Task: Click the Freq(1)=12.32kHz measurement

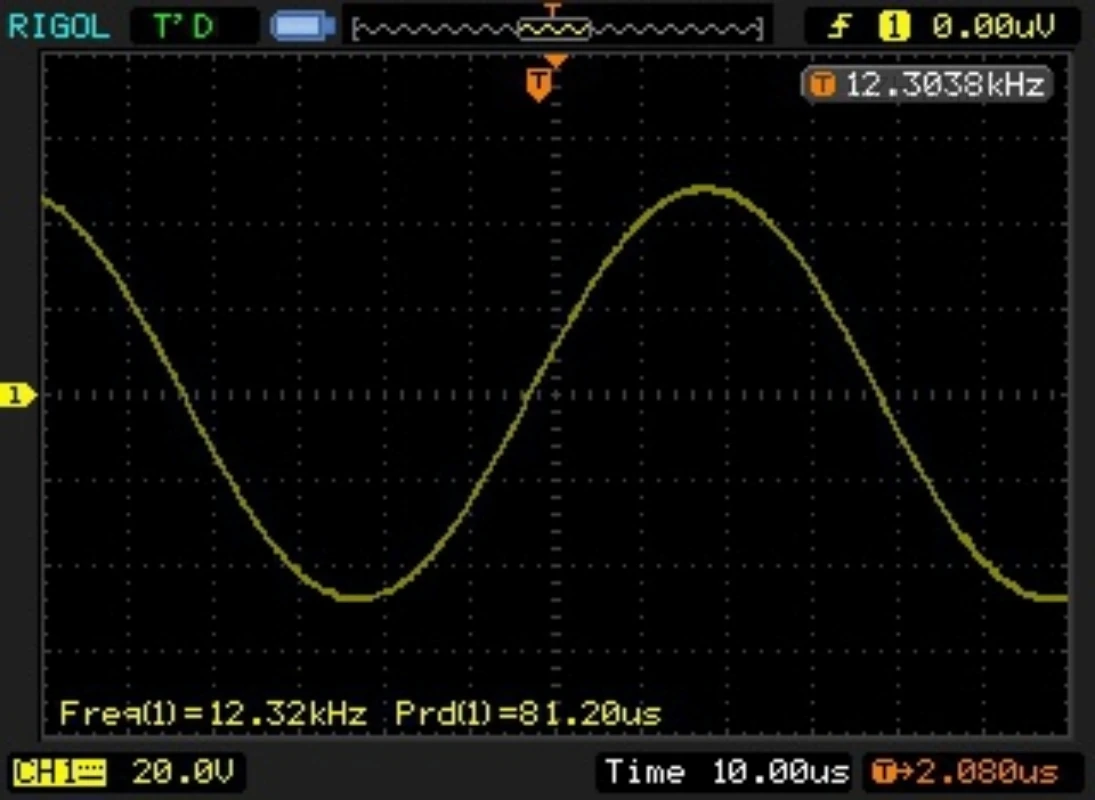Action: click(x=213, y=713)
